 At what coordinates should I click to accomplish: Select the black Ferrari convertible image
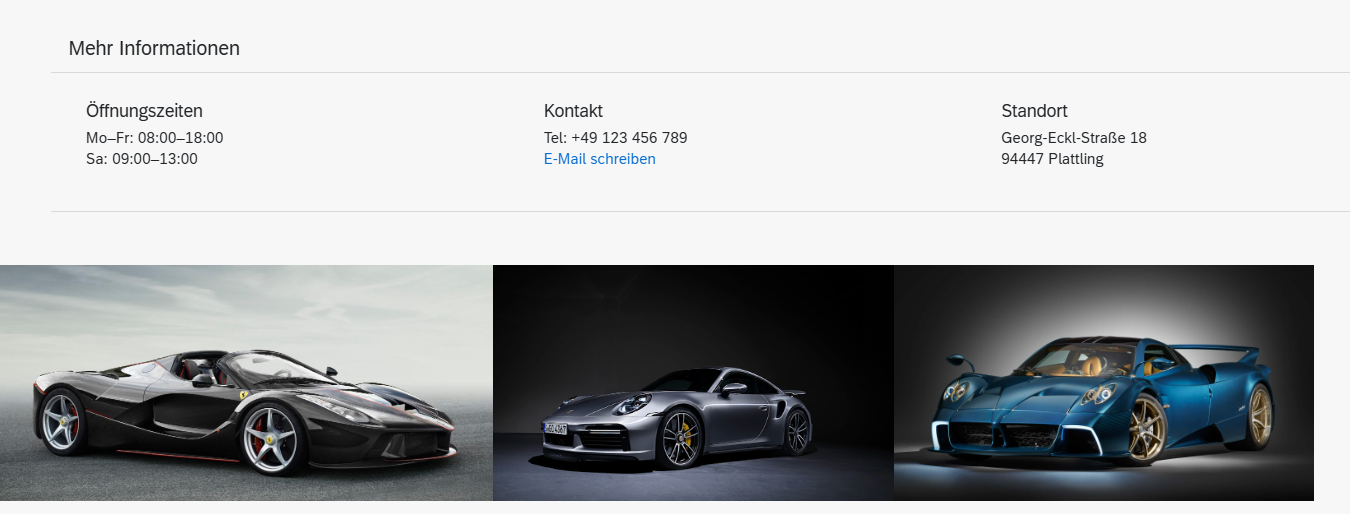246,383
